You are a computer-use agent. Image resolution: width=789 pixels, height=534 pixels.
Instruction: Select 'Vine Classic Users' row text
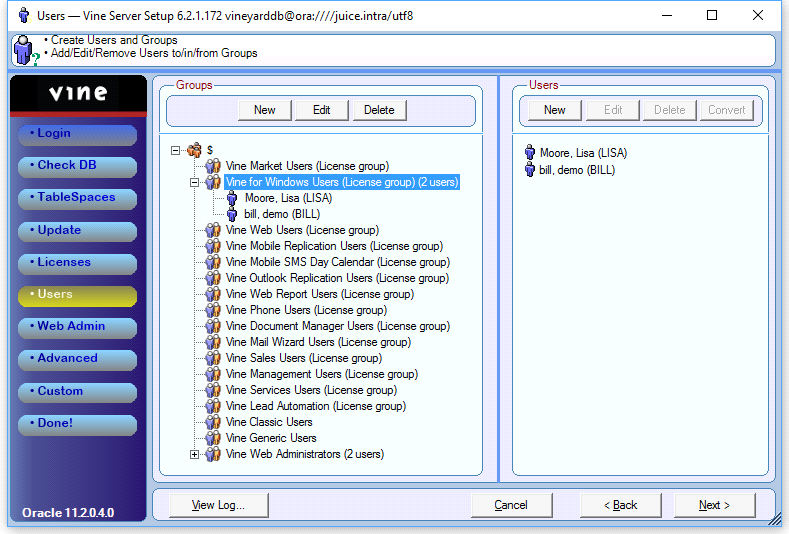269,422
